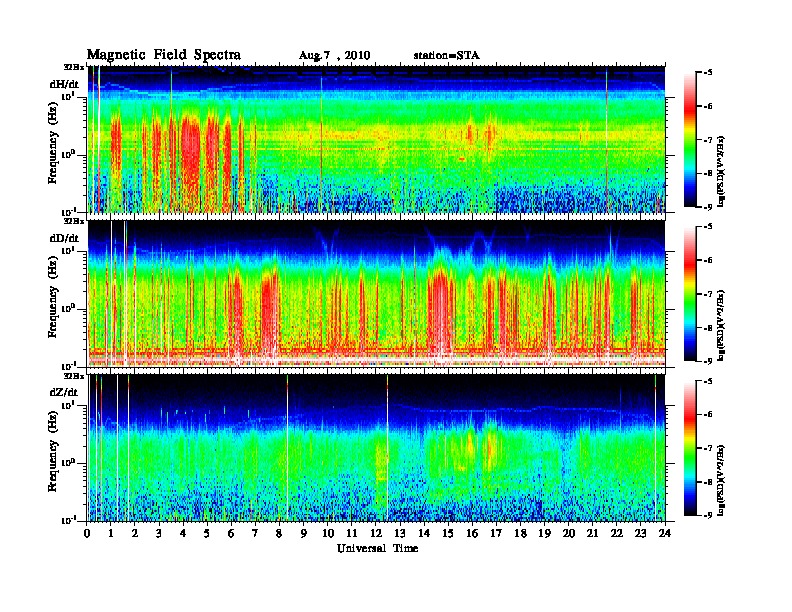Click the "4" tick on the Universal Time axis
Viewport: 792px width, 612px height.
pos(183,534)
